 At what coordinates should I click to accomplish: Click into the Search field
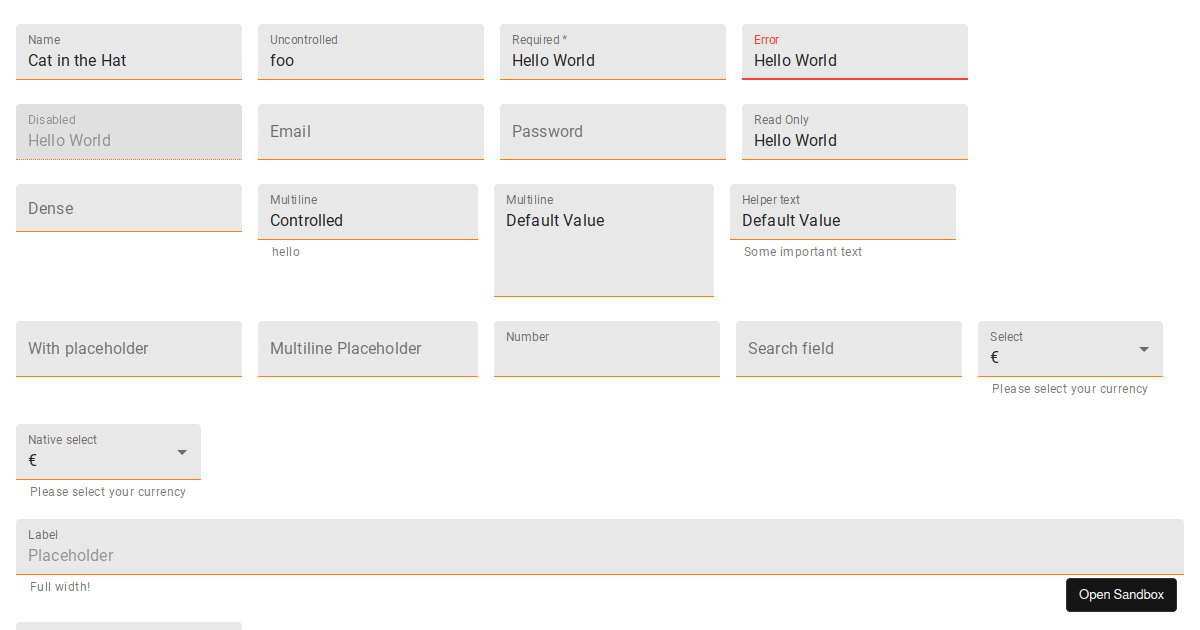coord(849,349)
